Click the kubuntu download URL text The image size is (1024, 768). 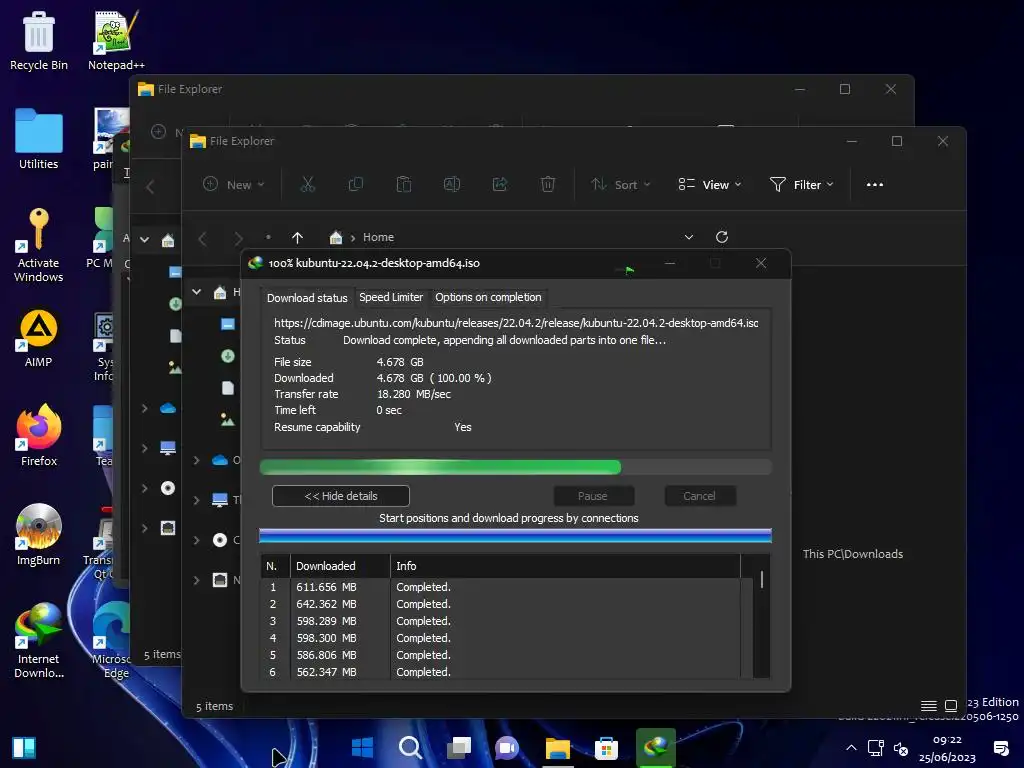pos(516,323)
